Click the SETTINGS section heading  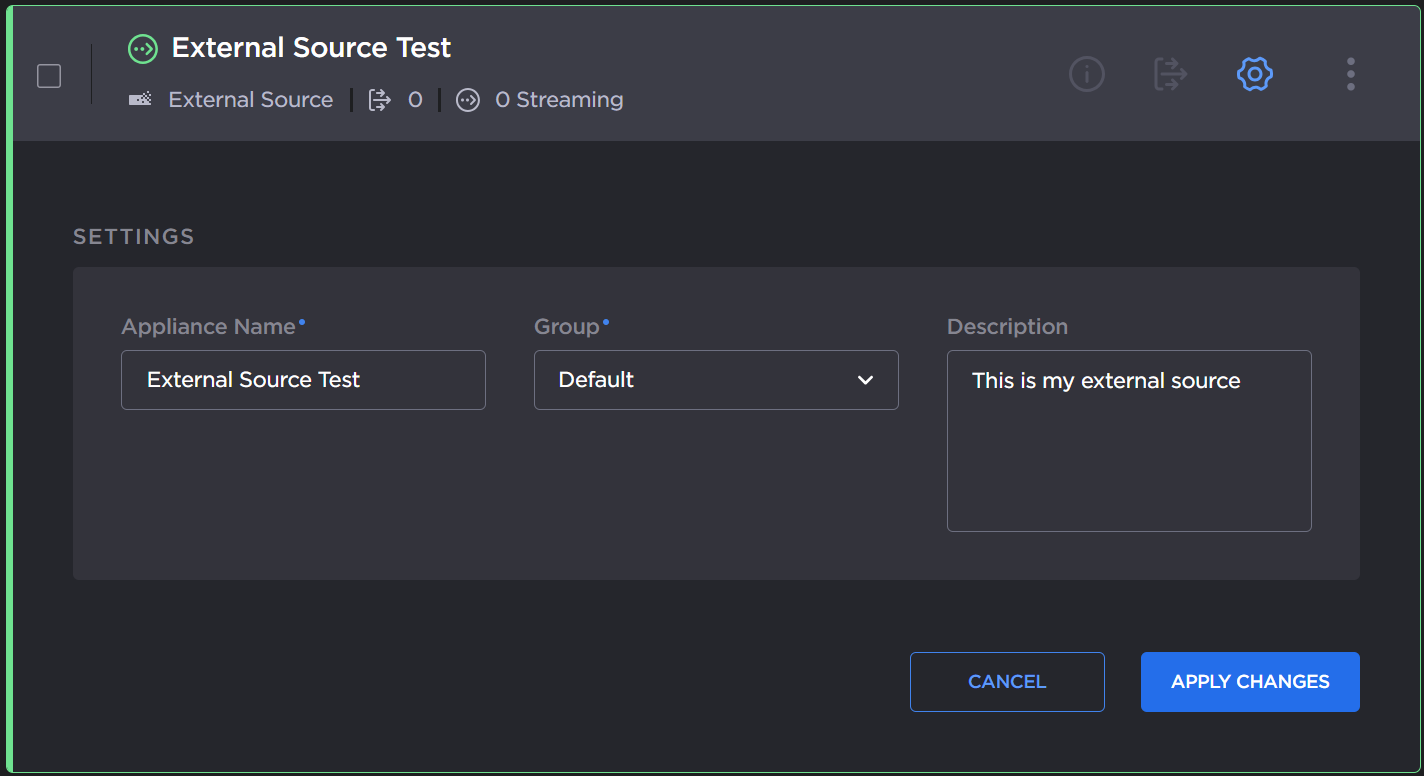tap(134, 237)
